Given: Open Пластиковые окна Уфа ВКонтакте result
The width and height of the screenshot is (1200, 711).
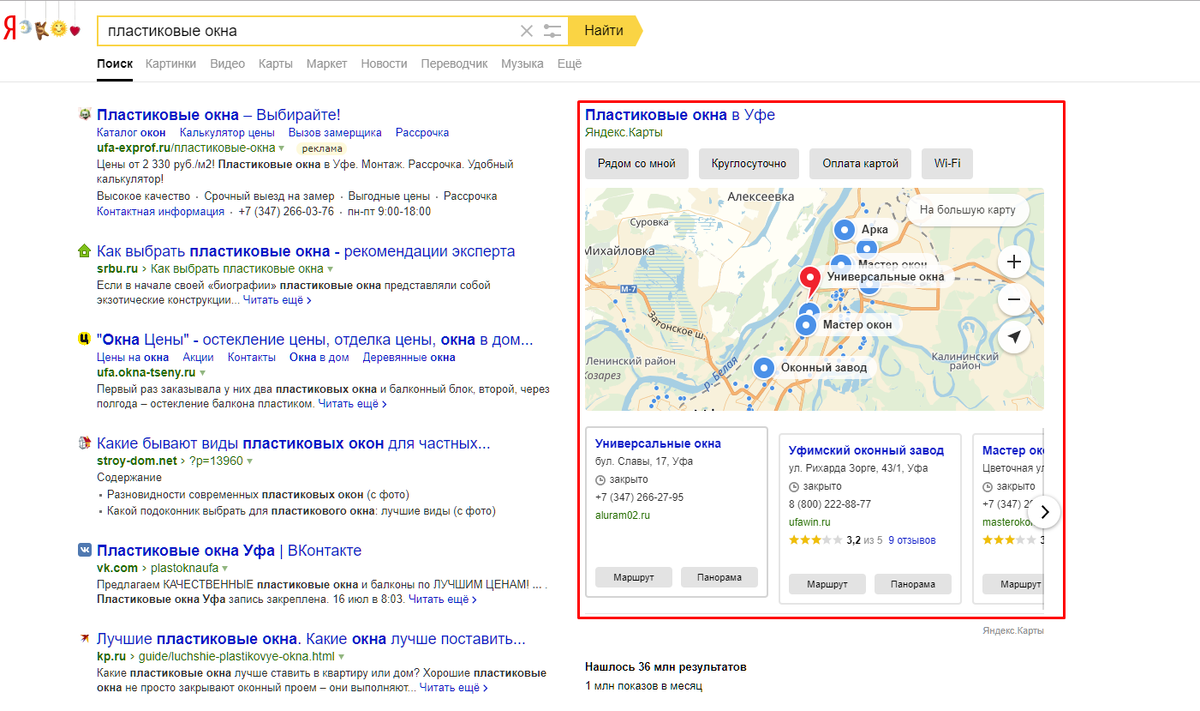Looking at the screenshot, I should [229, 551].
